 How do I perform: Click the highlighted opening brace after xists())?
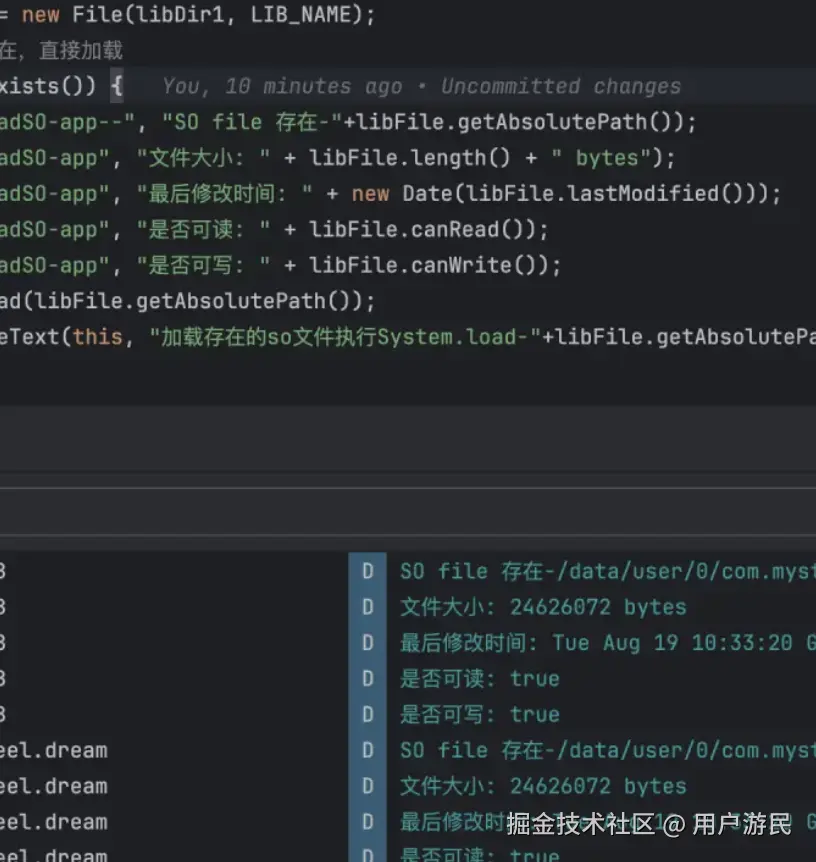tap(117, 86)
